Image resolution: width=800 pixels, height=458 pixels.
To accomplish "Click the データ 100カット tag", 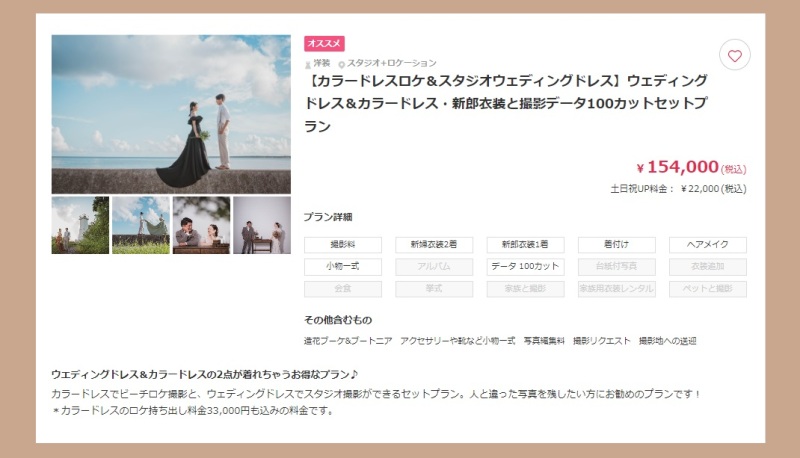I will 525,267.
